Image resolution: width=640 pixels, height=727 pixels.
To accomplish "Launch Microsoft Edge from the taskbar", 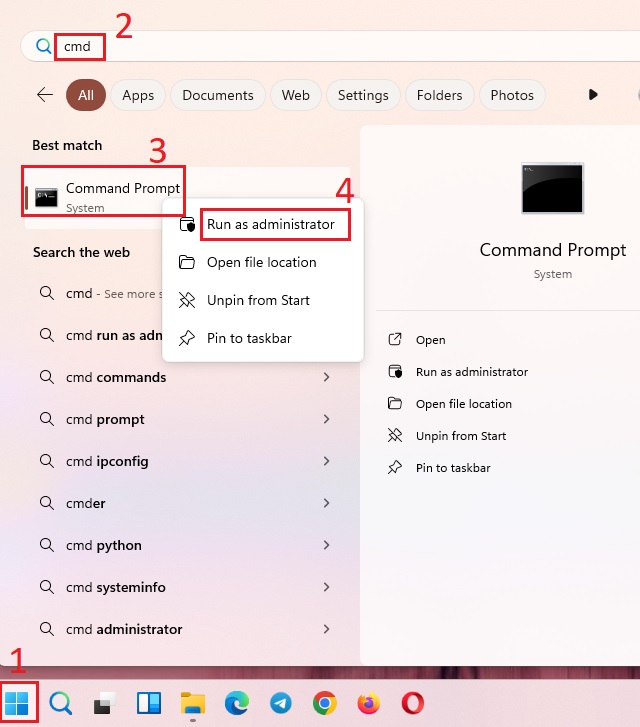I will (x=237, y=703).
